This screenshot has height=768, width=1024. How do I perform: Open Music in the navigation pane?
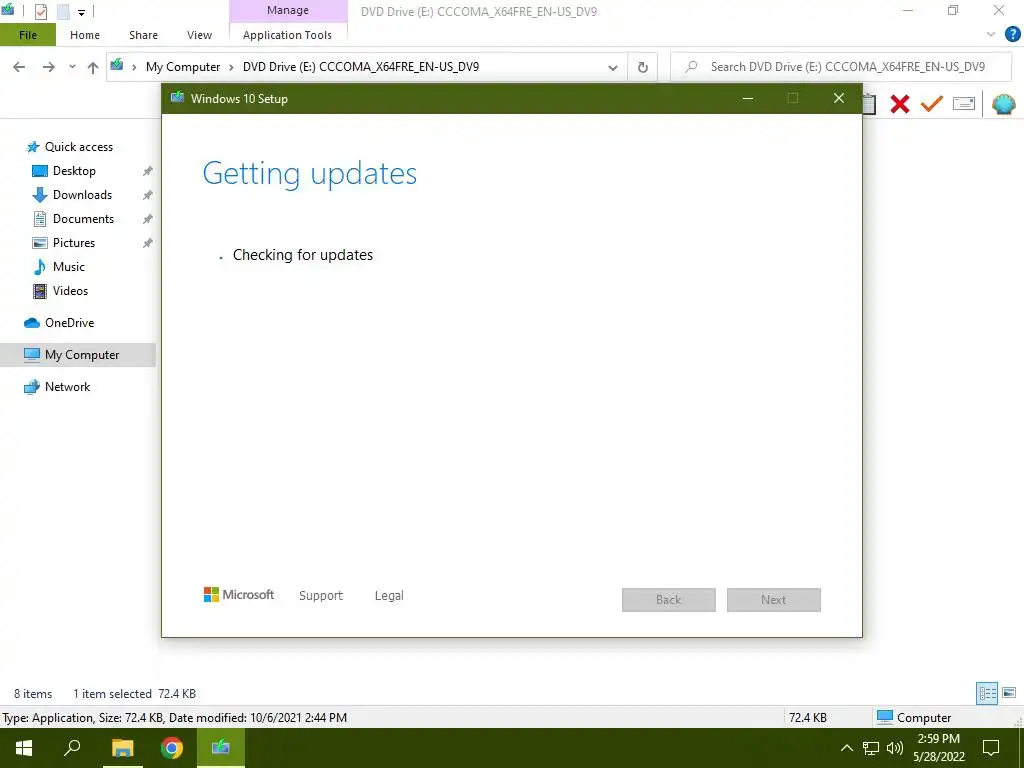[x=69, y=266]
